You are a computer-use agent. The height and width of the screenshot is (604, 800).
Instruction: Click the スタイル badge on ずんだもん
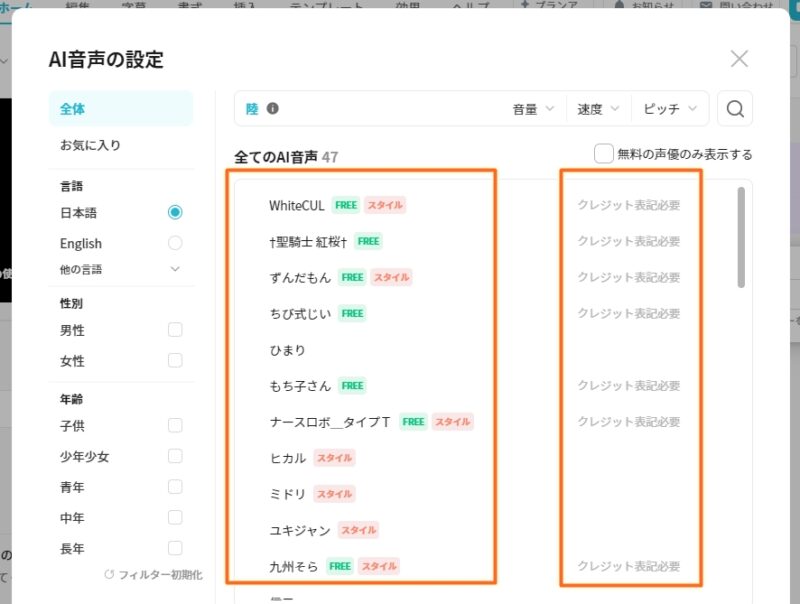tap(391, 278)
